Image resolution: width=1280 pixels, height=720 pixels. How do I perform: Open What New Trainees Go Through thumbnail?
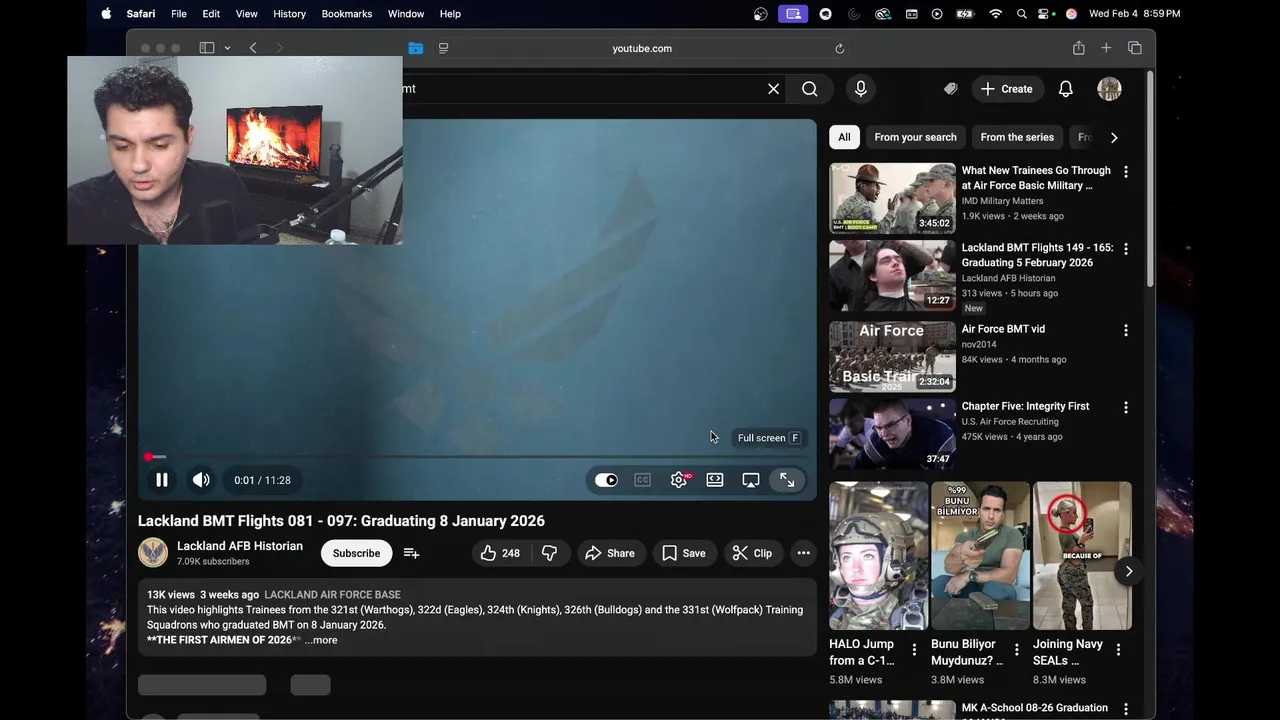(892, 198)
